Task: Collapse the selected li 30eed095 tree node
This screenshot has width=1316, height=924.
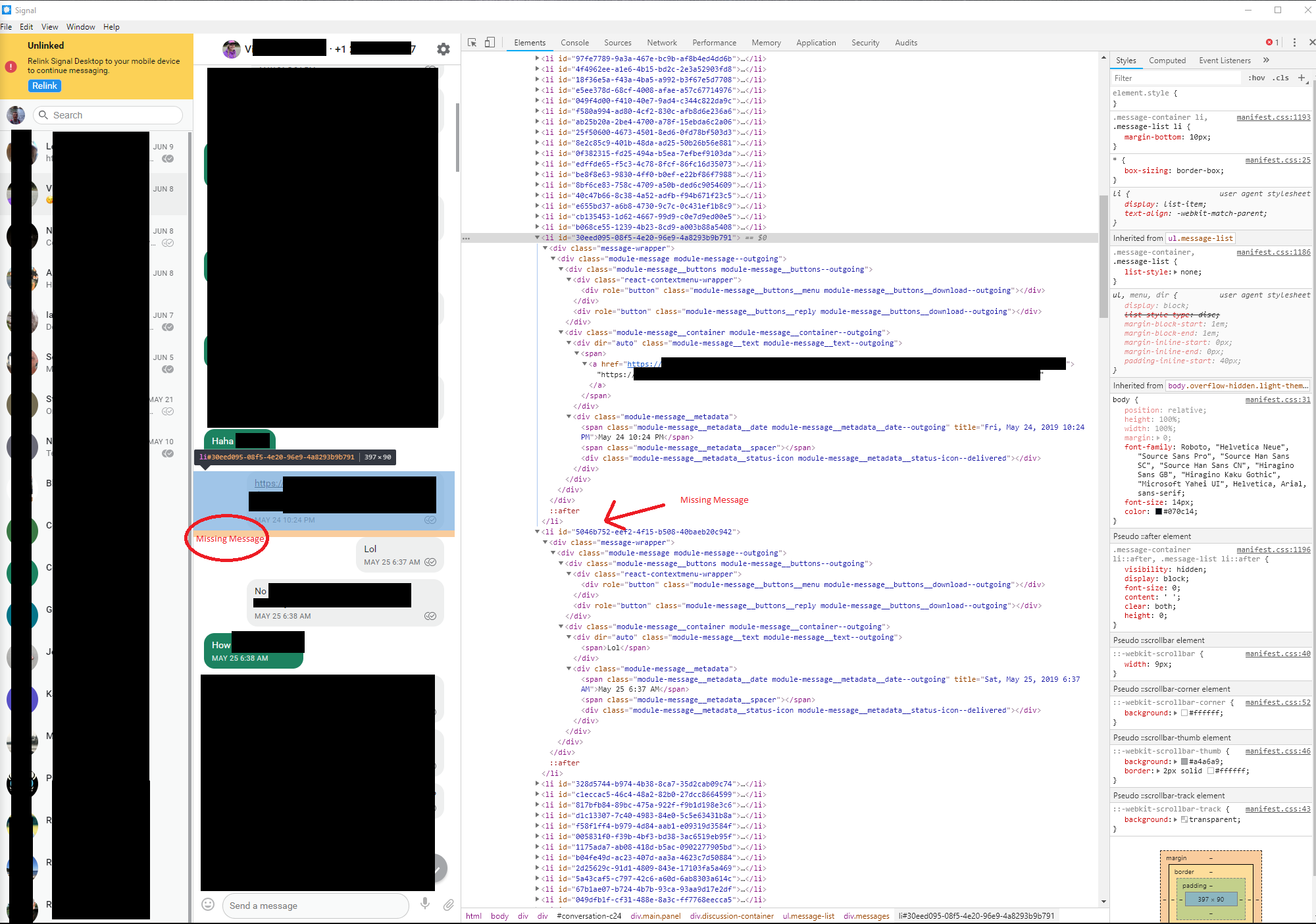Action: 538,238
